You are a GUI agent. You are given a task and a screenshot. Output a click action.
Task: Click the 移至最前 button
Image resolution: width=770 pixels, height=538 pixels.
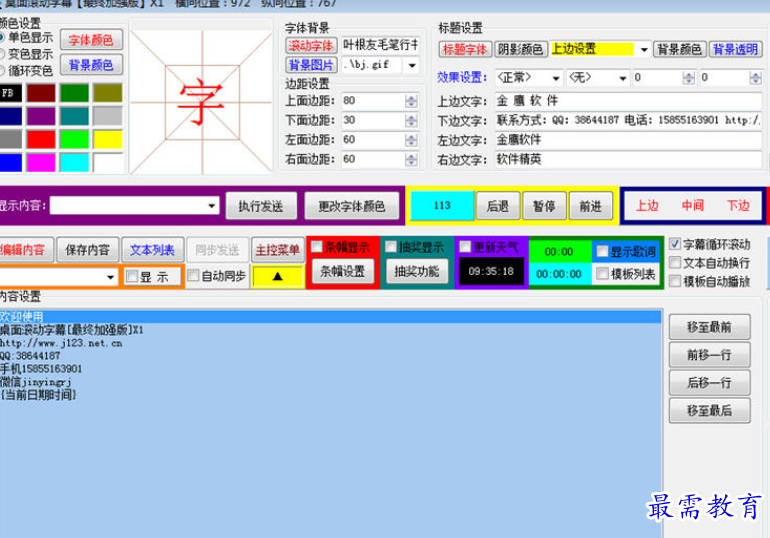click(710, 327)
